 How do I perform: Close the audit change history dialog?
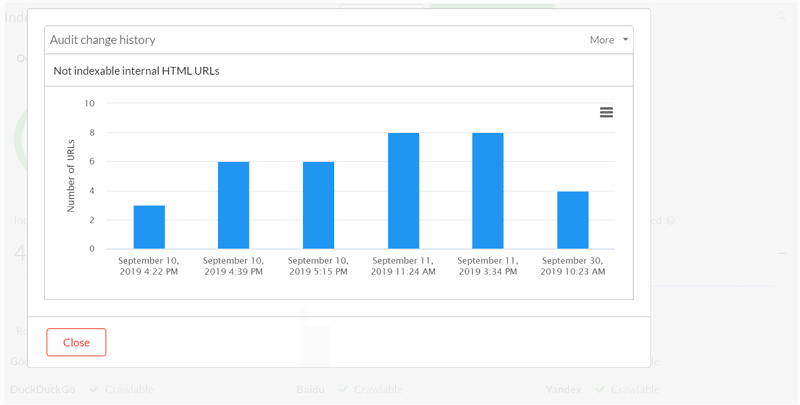76,342
